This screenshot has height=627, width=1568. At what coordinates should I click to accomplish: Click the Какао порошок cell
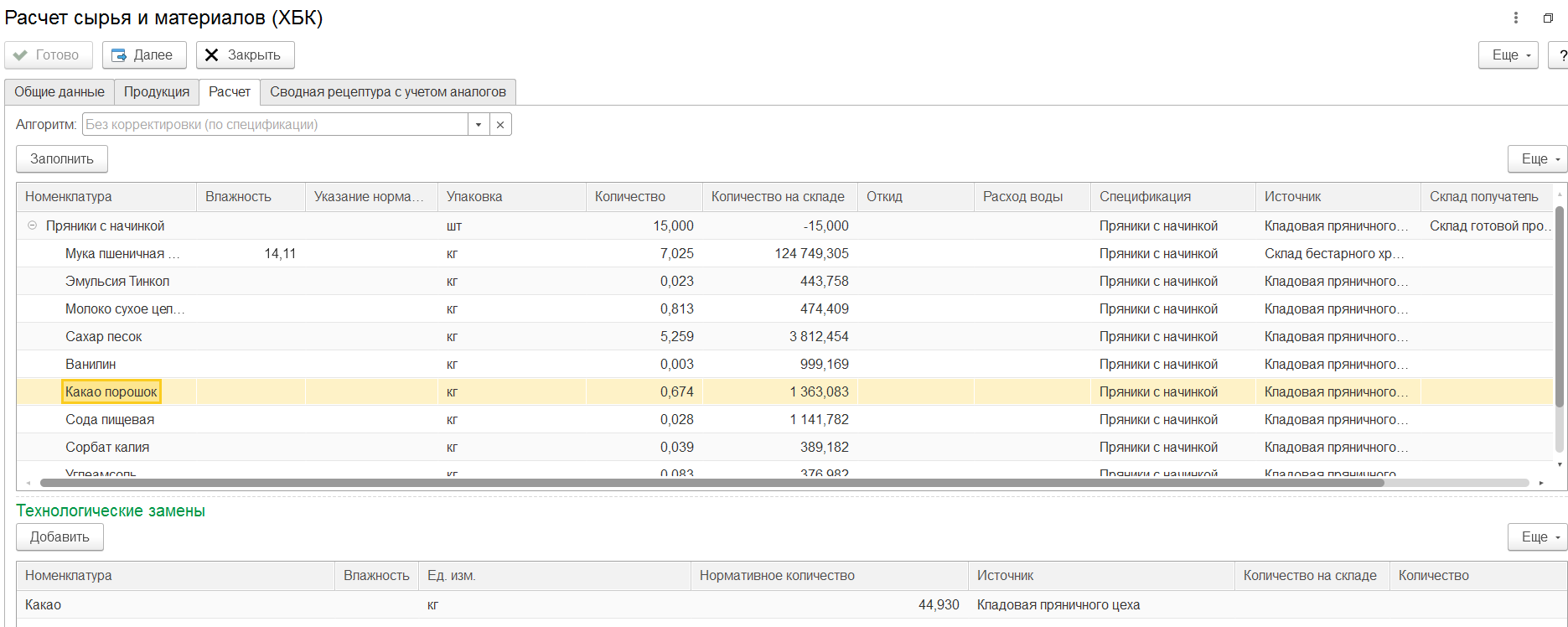[x=111, y=392]
